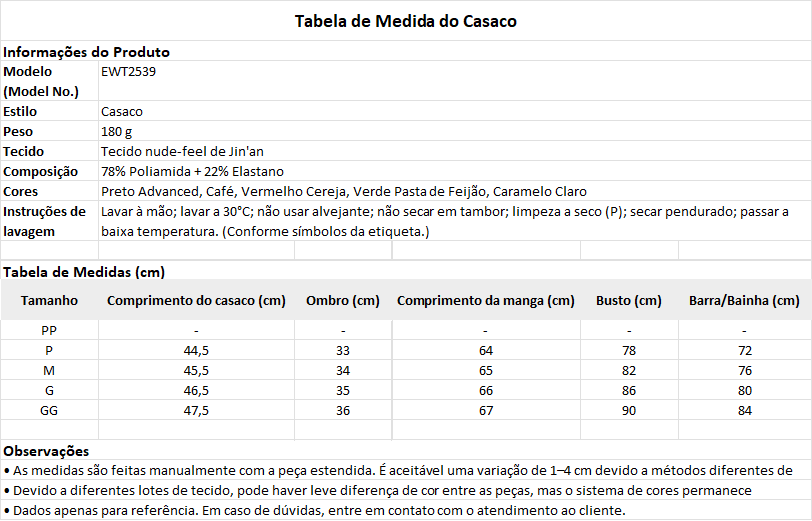The image size is (812, 521).
Task: Click the 'Comprimento do casaco (cm)' column header
Action: point(196,301)
